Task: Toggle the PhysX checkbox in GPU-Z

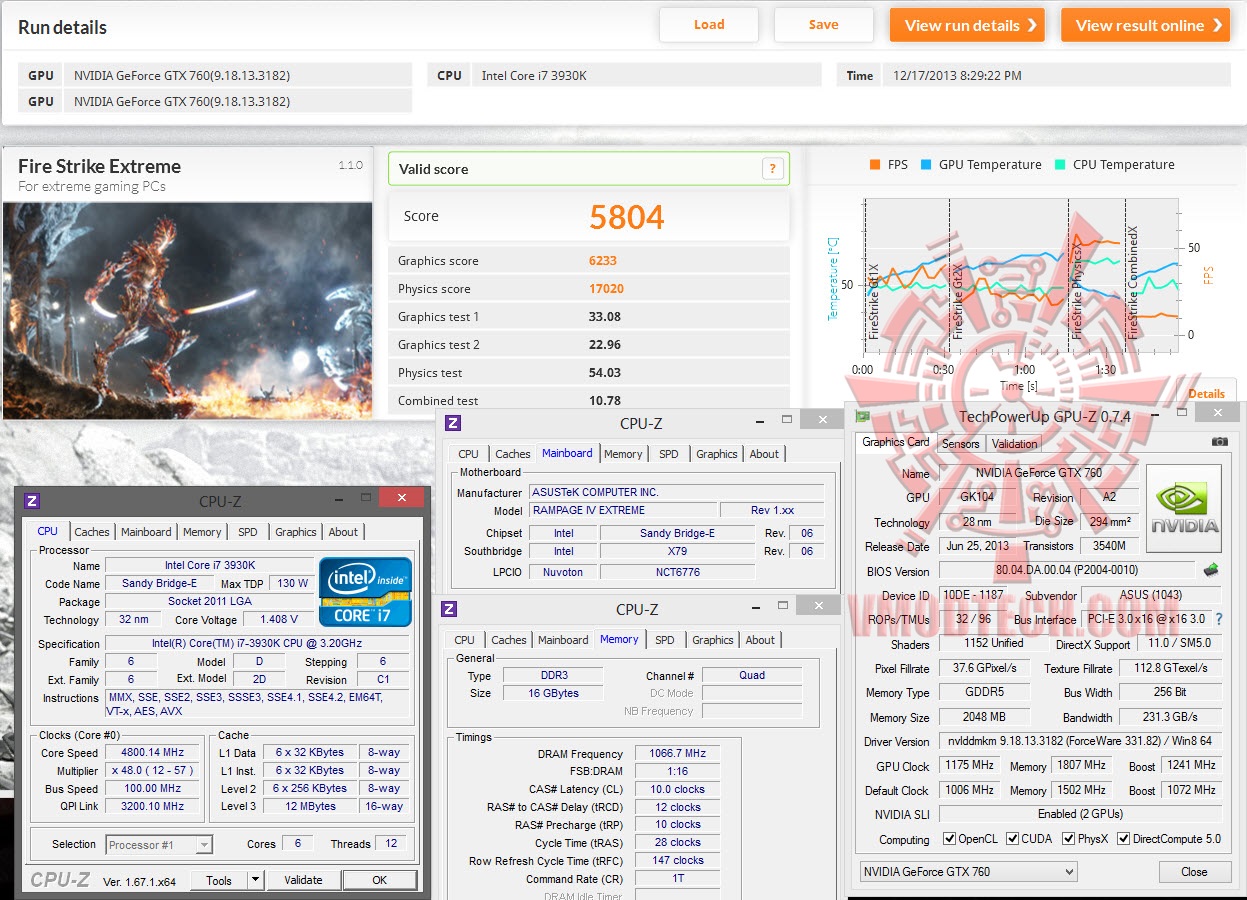Action: (x=1069, y=839)
